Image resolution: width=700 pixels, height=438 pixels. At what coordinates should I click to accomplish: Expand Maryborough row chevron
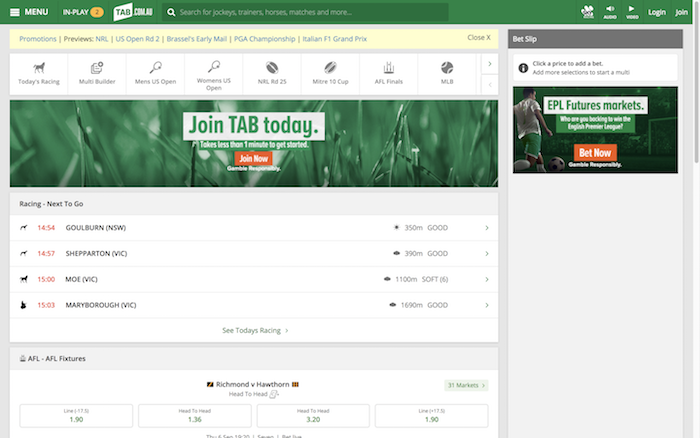coord(487,305)
